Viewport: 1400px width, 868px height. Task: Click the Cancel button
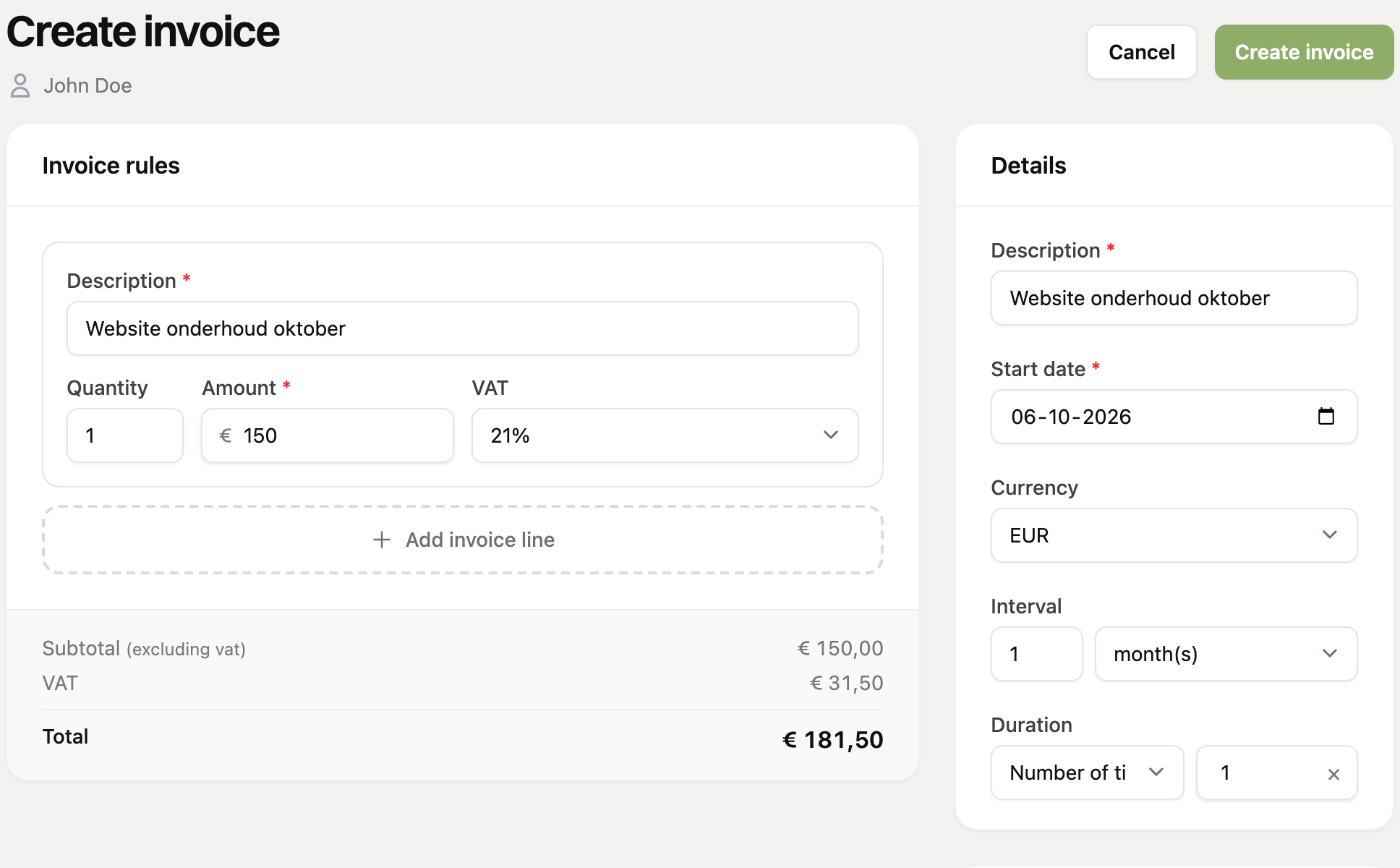click(1142, 52)
